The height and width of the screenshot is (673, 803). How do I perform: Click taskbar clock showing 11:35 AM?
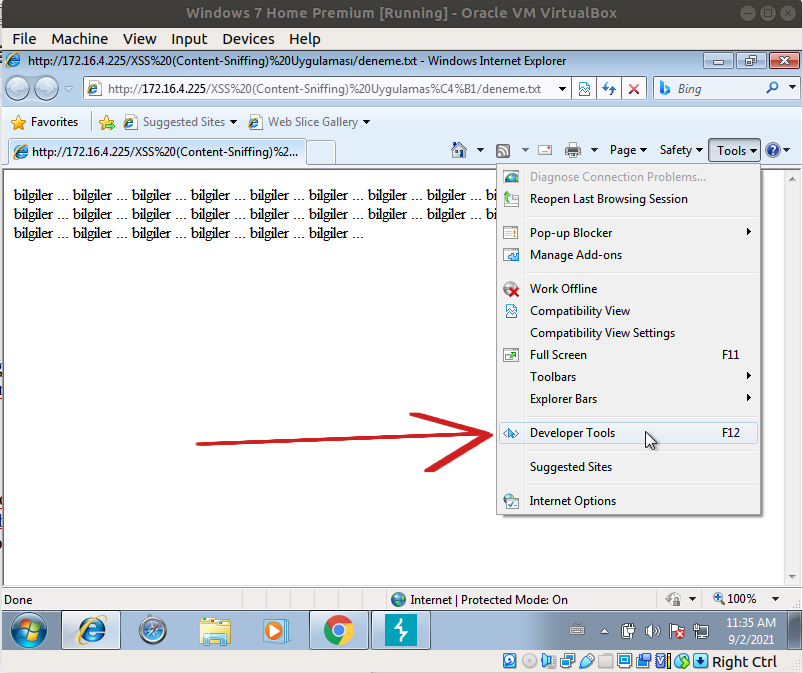click(x=751, y=630)
